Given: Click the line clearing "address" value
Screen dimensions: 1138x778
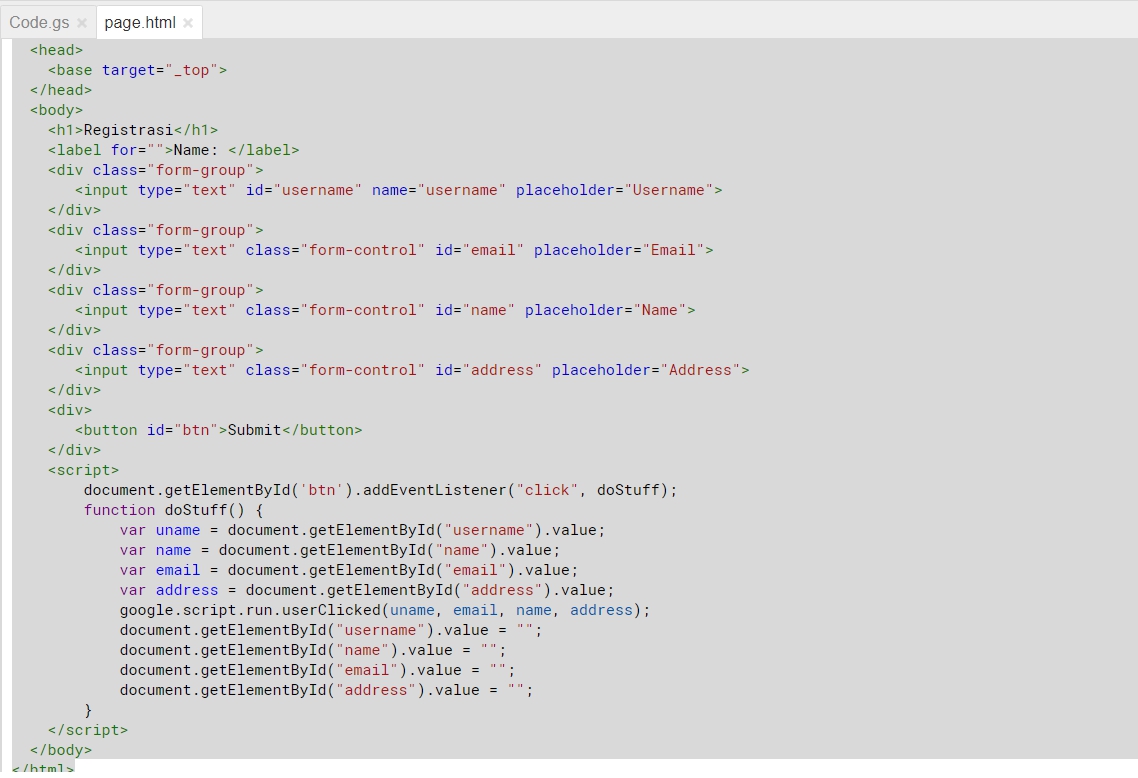Looking at the screenshot, I should (x=327, y=691).
